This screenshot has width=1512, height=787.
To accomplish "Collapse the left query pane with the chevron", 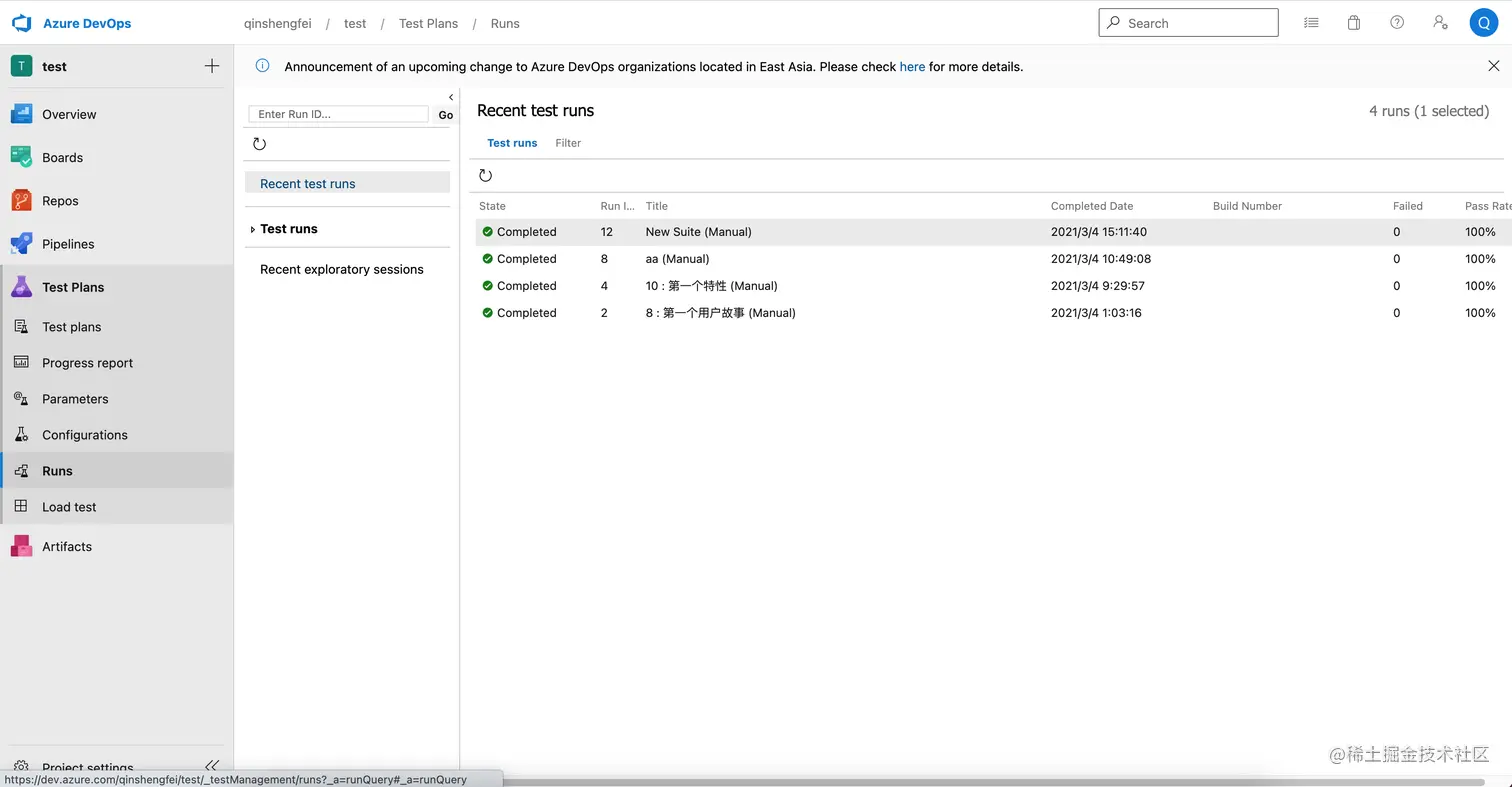I will 451,97.
